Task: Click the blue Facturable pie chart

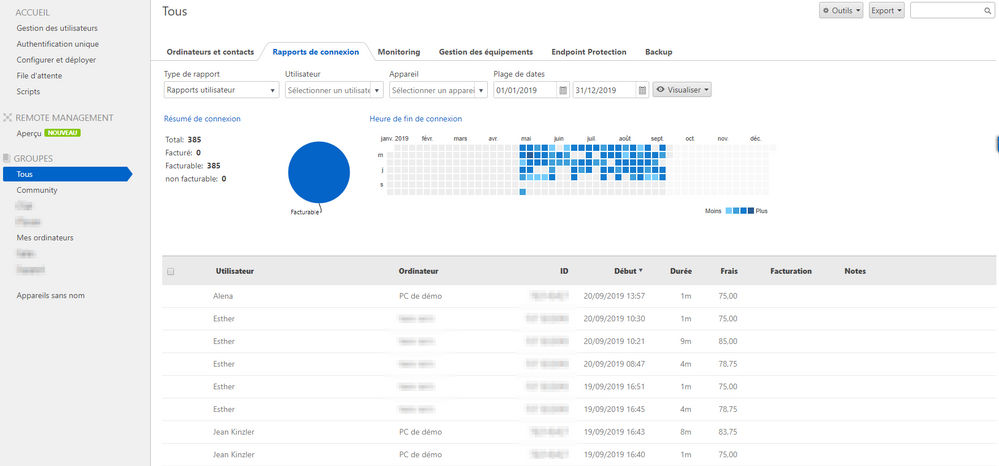Action: point(319,172)
